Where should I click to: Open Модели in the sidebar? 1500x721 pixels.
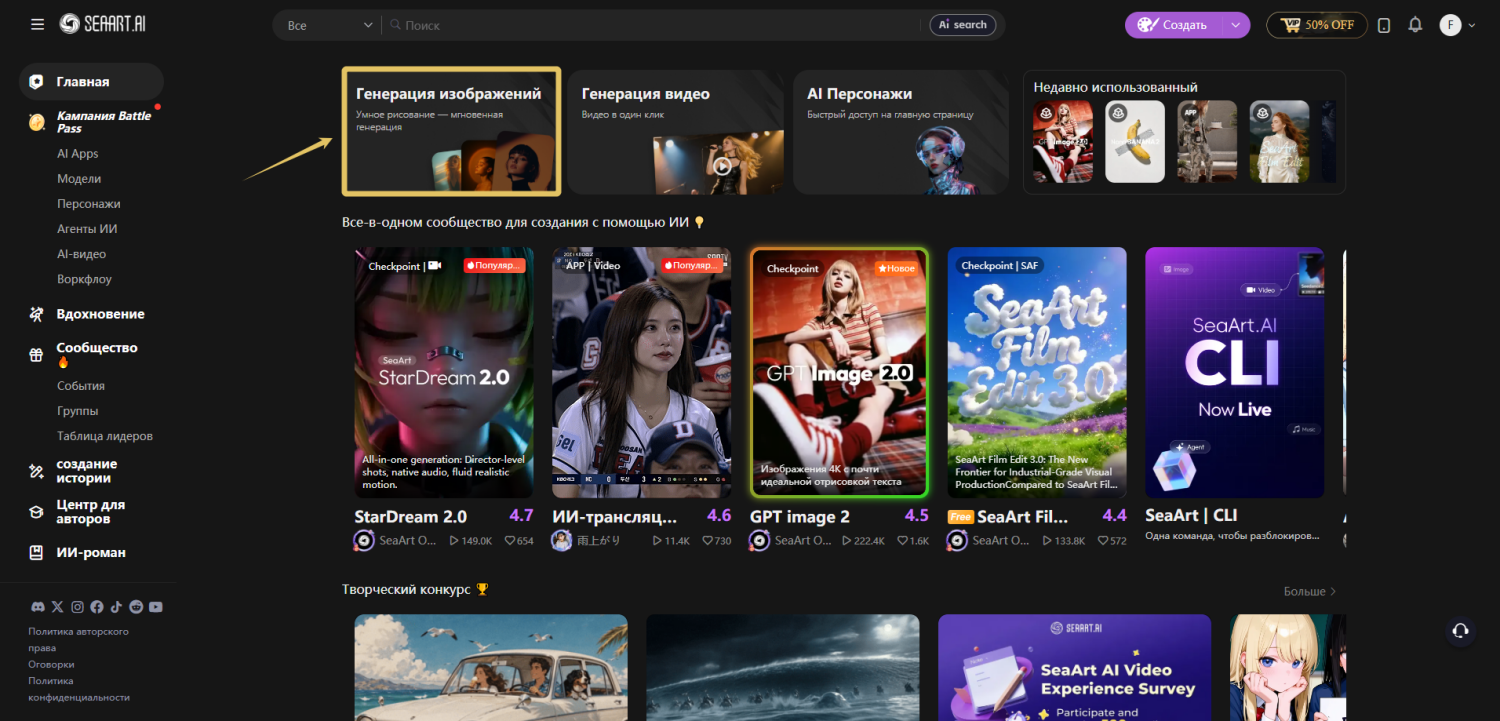coord(79,179)
